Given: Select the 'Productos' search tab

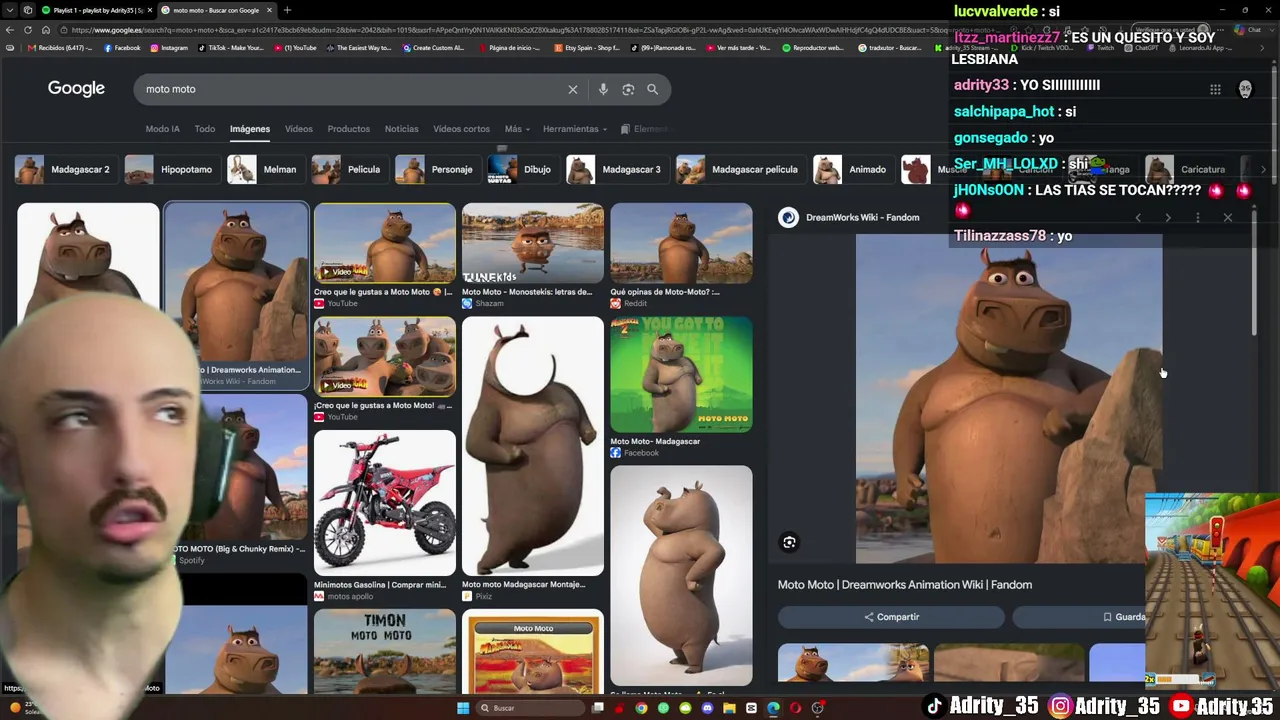Looking at the screenshot, I should [348, 129].
